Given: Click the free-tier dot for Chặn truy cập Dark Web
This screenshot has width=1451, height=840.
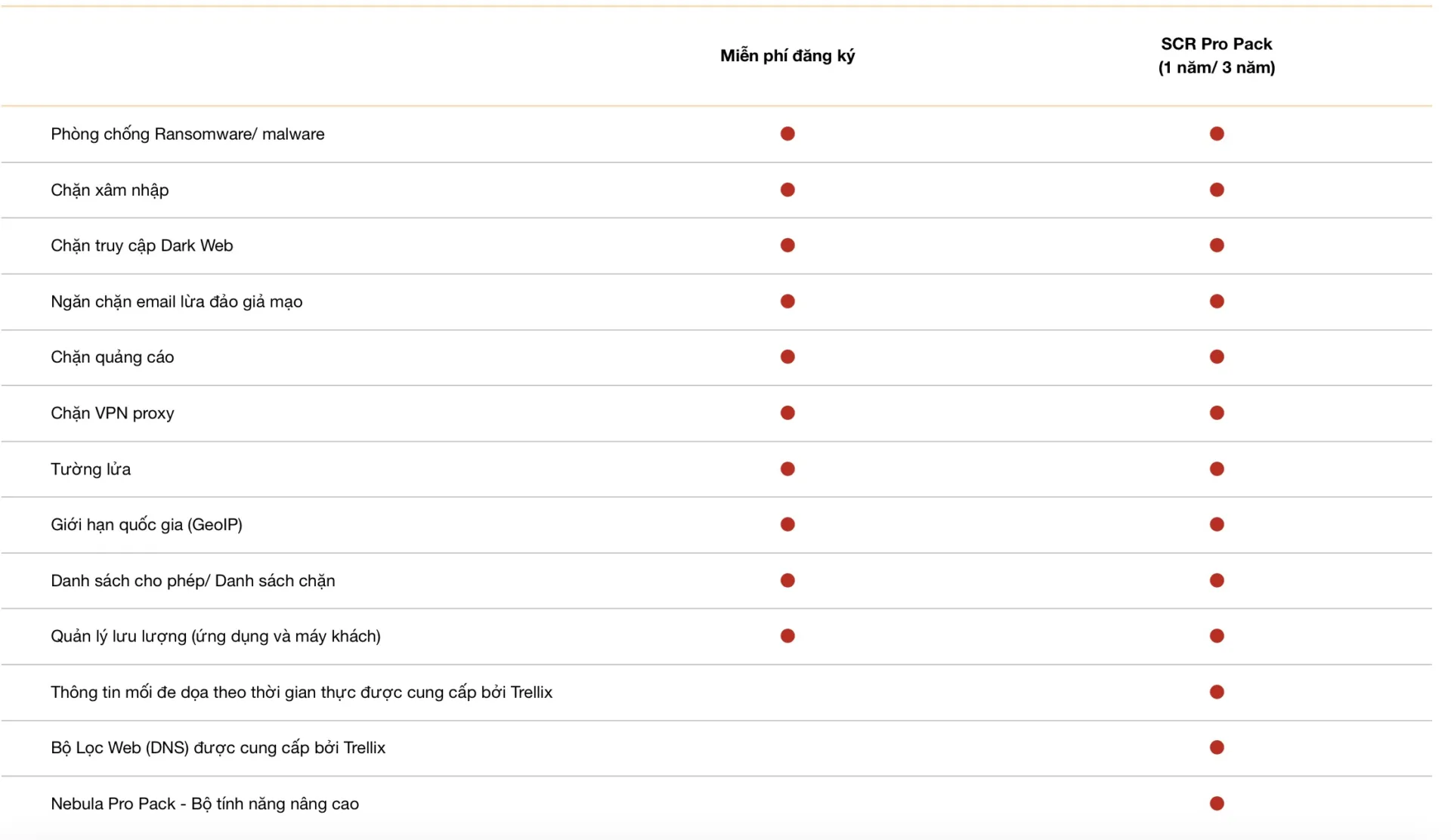Looking at the screenshot, I should [787, 246].
